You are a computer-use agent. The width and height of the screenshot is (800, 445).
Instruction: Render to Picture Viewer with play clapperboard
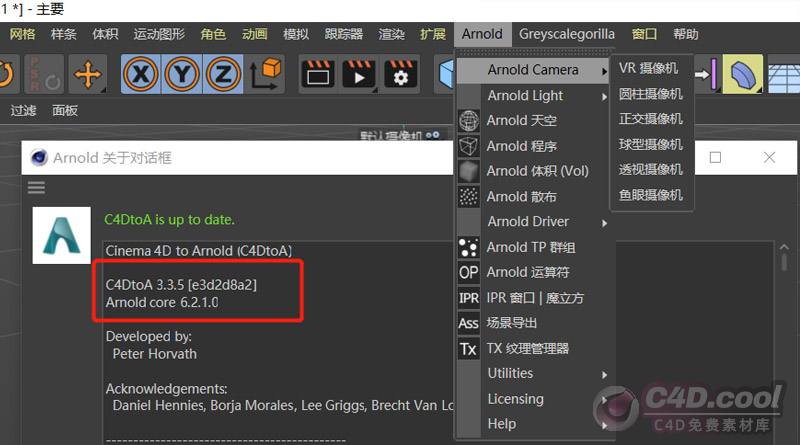click(x=359, y=75)
